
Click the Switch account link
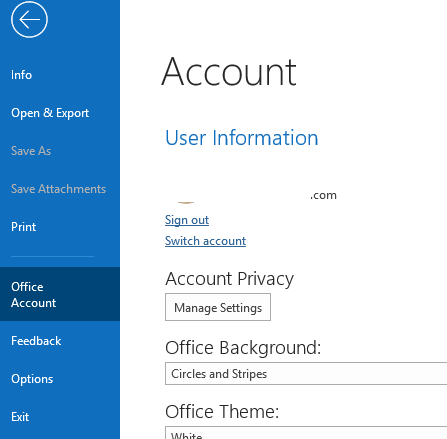pyautogui.click(x=205, y=241)
